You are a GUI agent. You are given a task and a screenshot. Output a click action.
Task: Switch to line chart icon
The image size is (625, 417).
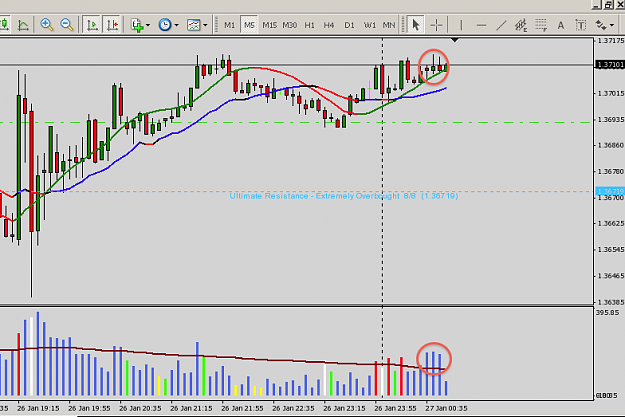tap(23, 25)
